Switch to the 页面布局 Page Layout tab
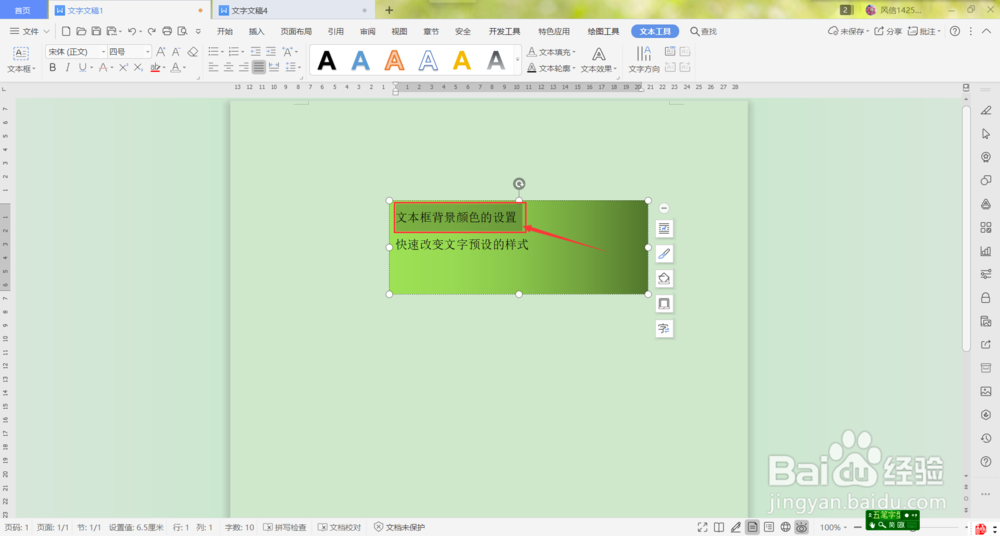Screen dimensions: 1000x536 click(x=296, y=31)
